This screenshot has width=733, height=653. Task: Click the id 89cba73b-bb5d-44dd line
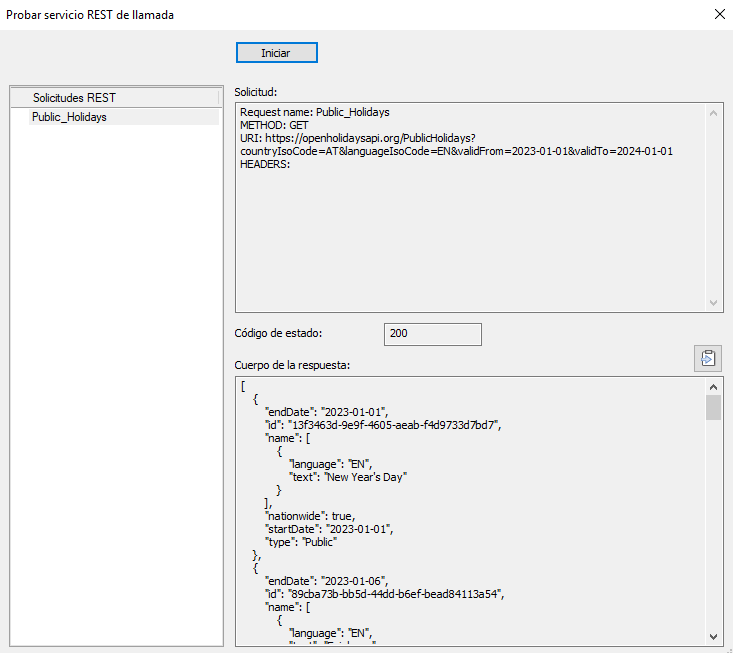coord(384,594)
